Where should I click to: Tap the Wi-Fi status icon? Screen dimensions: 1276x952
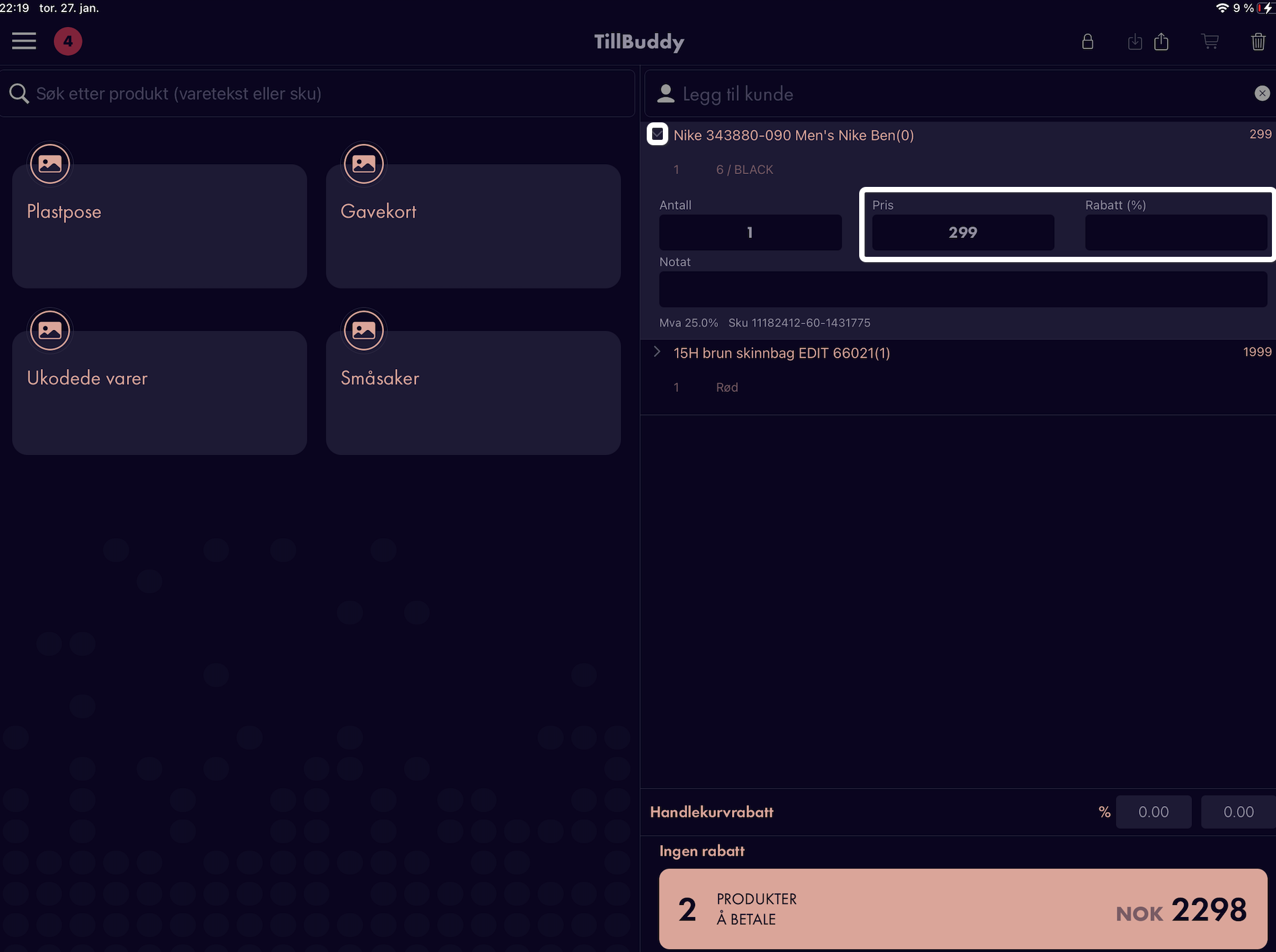(1222, 8)
